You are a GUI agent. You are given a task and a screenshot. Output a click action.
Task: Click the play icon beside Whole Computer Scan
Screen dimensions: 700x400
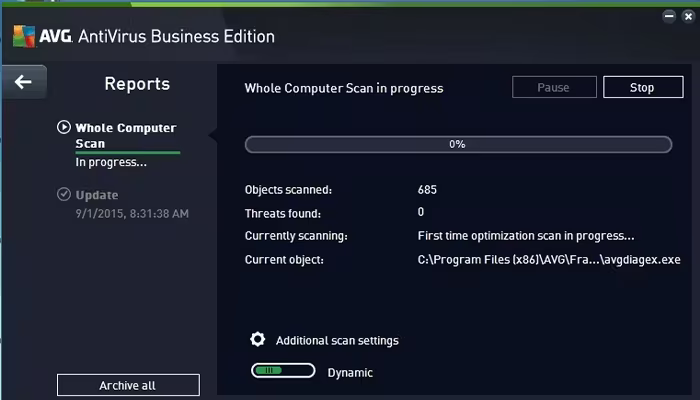coord(64,127)
